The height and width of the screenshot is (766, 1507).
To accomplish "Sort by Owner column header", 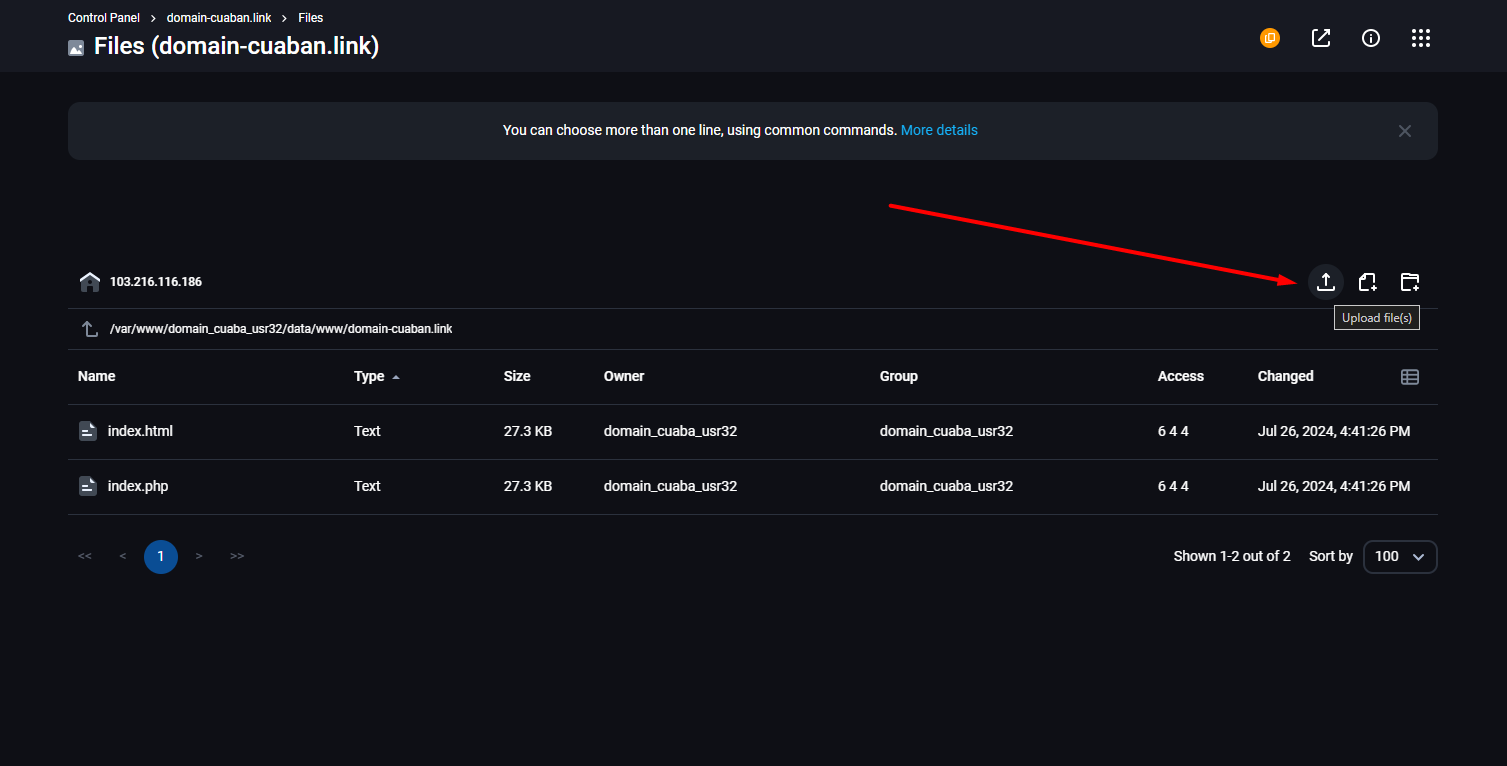I will point(624,376).
